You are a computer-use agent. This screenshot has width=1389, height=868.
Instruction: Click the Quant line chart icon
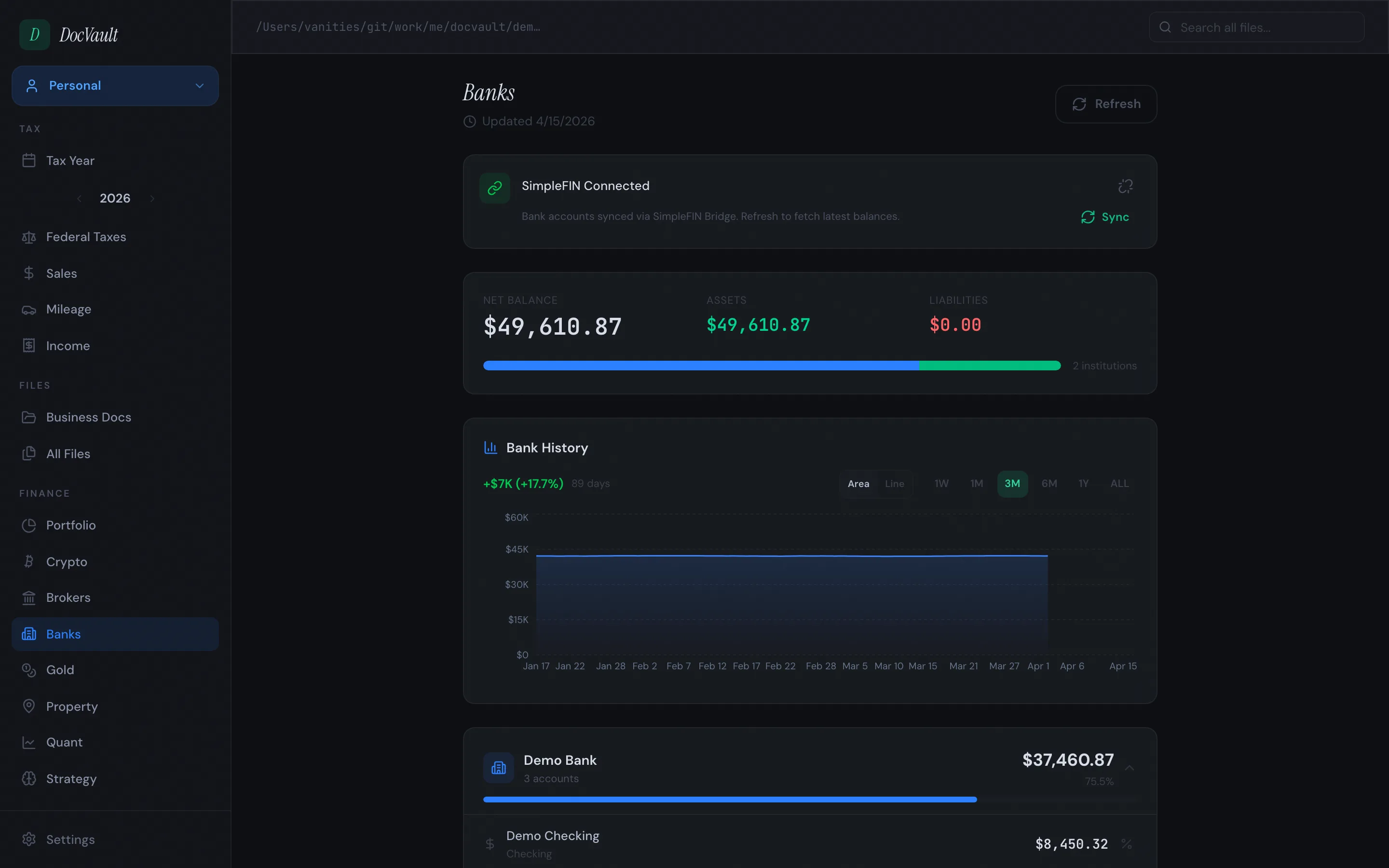coord(29,742)
